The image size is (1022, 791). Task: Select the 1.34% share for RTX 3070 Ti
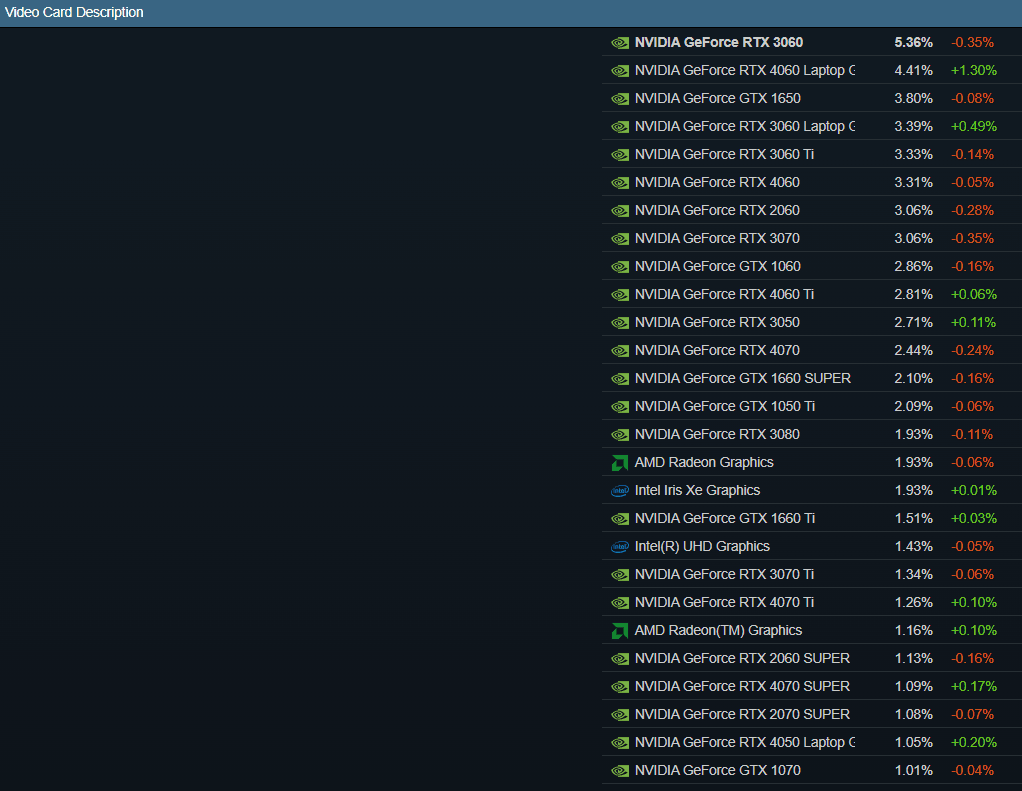(x=913, y=575)
